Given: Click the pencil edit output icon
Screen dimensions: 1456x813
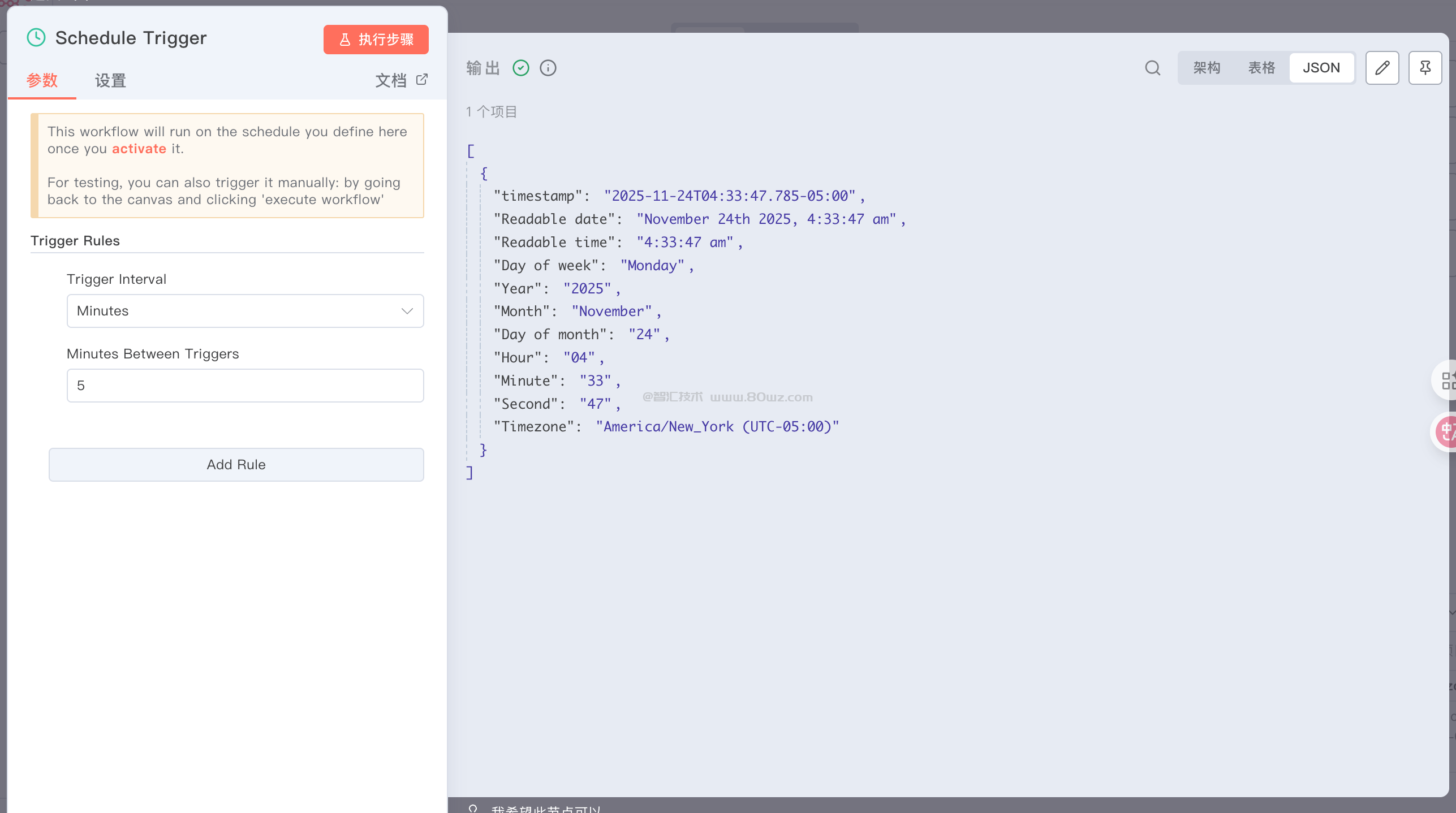Looking at the screenshot, I should (1382, 68).
